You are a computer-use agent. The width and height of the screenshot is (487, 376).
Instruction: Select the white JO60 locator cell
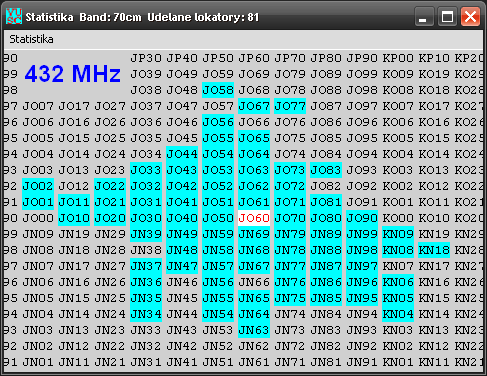coord(254,218)
